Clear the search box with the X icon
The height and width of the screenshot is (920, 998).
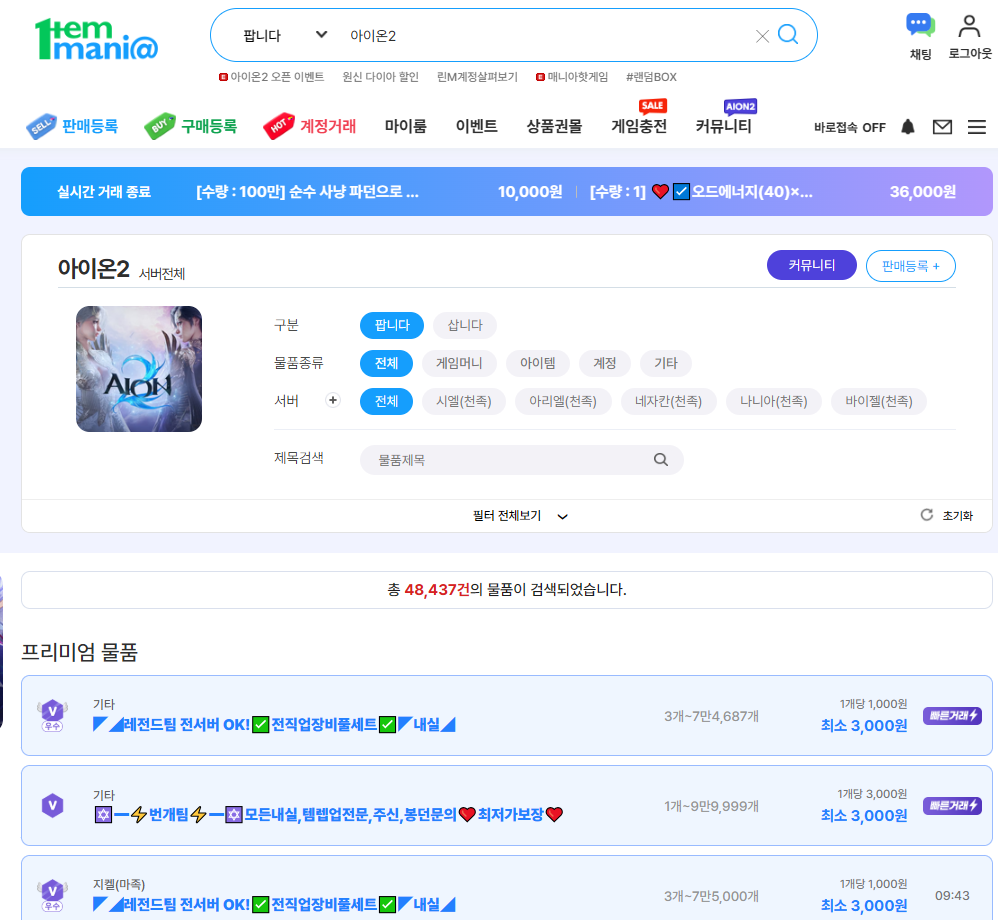(762, 36)
